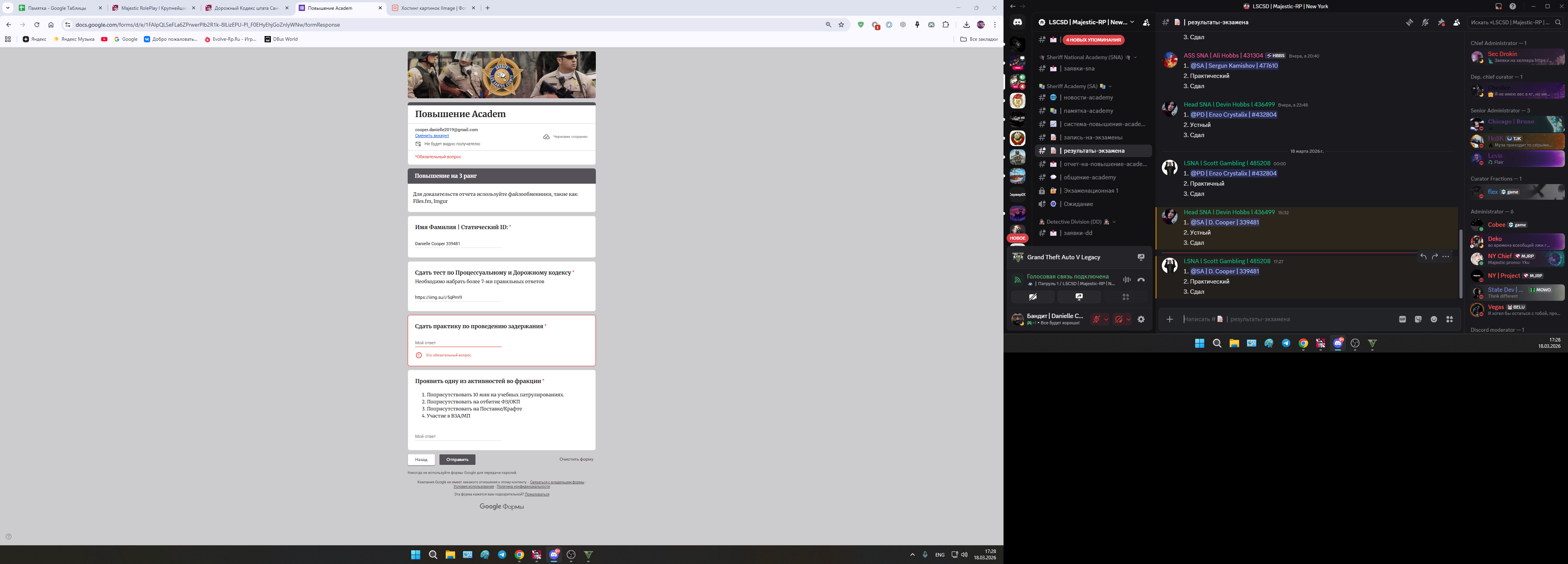This screenshot has height=564, width=1568.
Task: Focus the задержания practice answer field
Action: 458,343
